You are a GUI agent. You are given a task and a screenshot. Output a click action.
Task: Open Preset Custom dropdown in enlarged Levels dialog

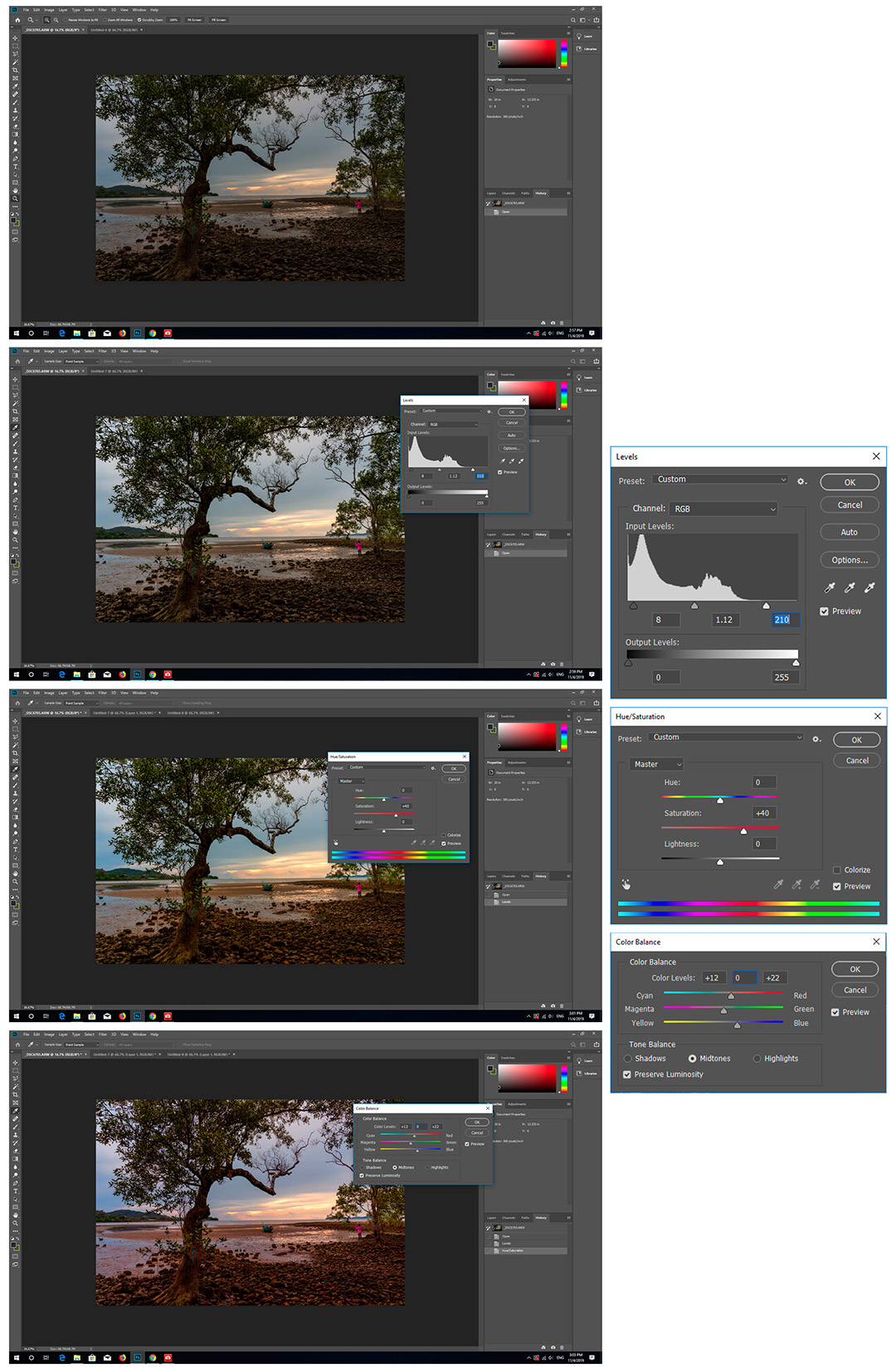(720, 480)
